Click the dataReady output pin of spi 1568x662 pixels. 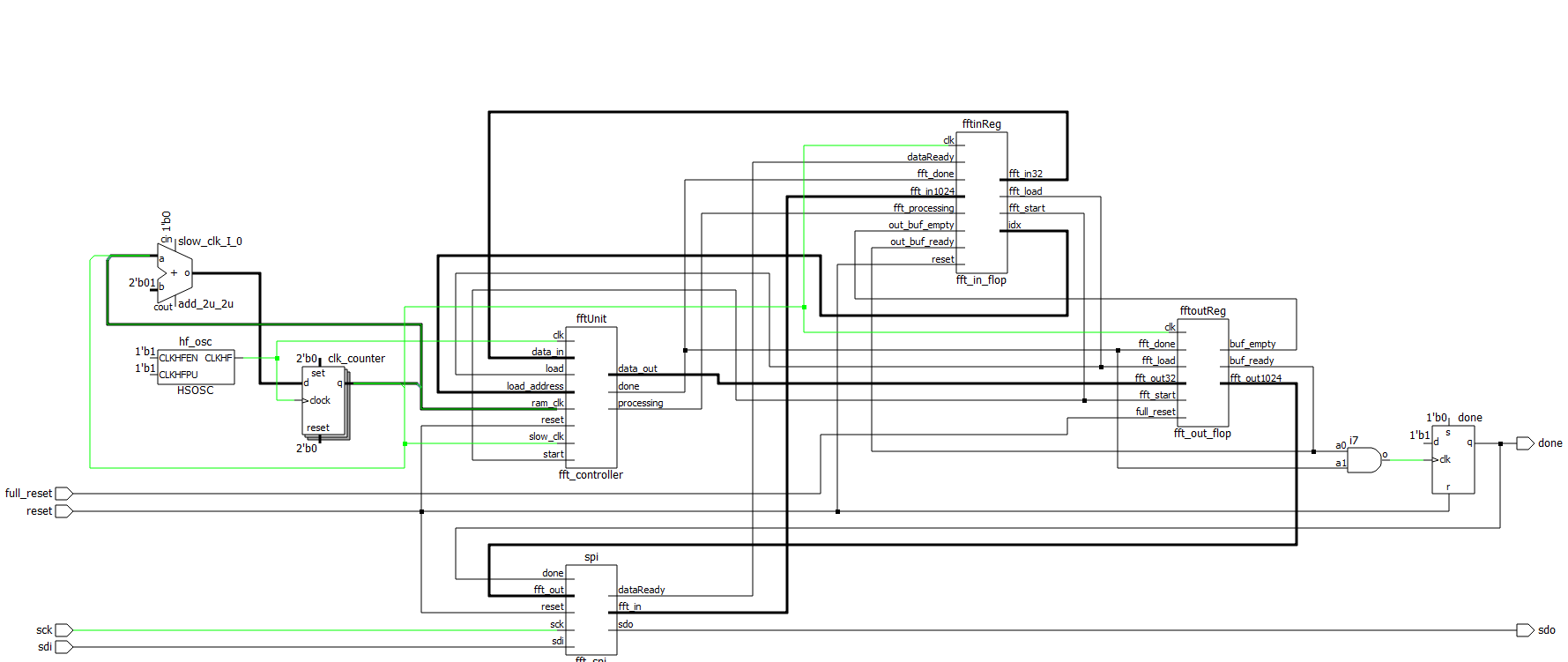[x=642, y=590]
